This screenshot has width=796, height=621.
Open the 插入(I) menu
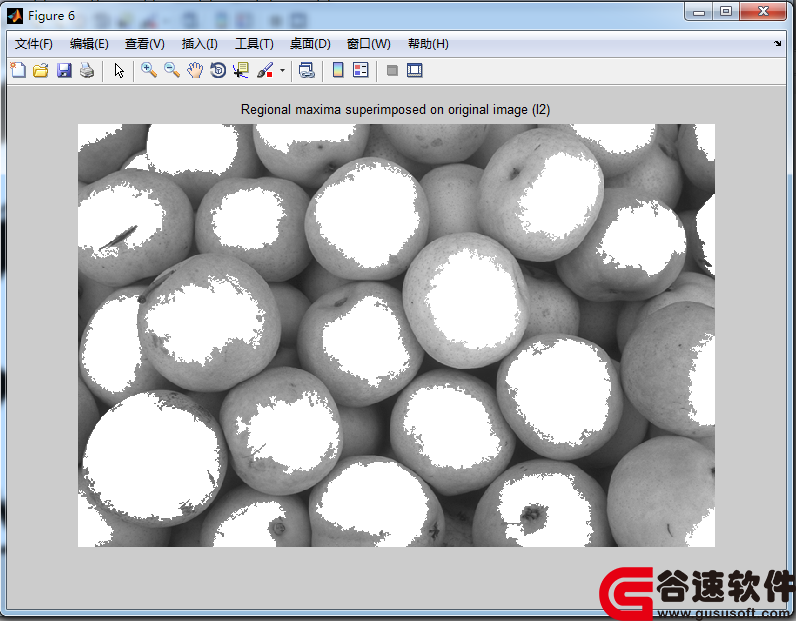tap(200, 44)
